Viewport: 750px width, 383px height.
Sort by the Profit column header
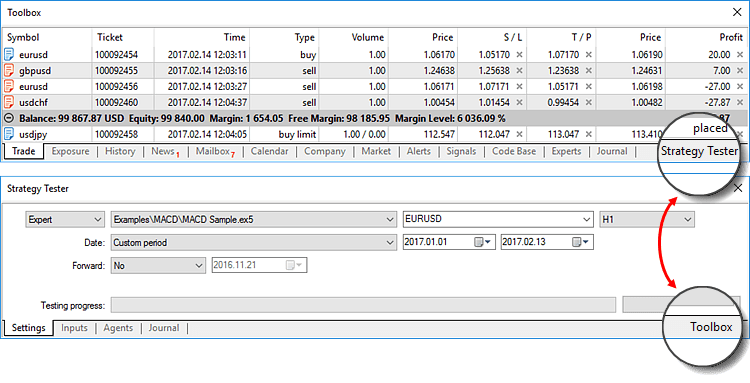click(x=706, y=37)
